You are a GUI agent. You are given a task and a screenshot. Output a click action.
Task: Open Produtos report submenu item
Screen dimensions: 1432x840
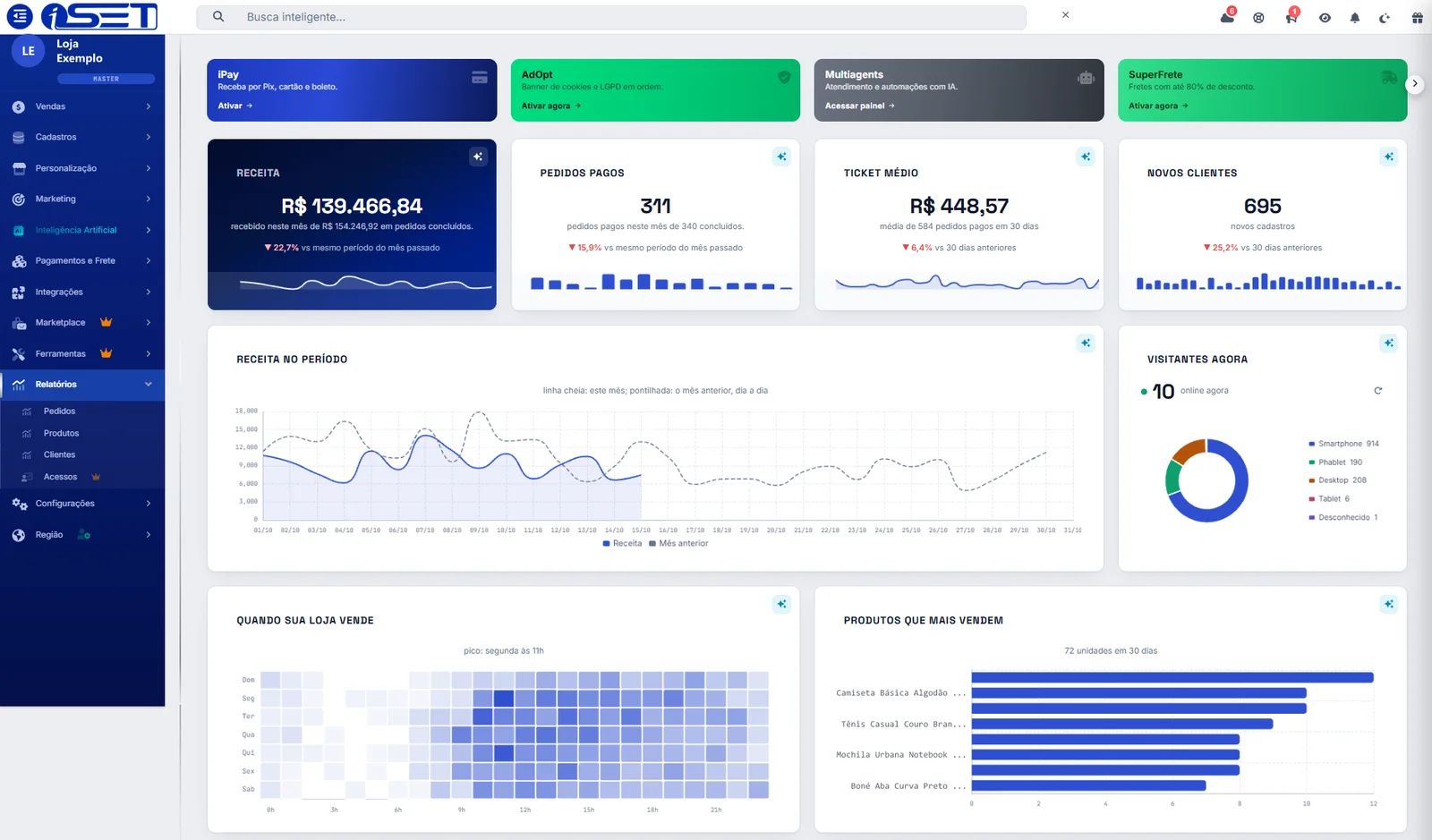(x=61, y=433)
